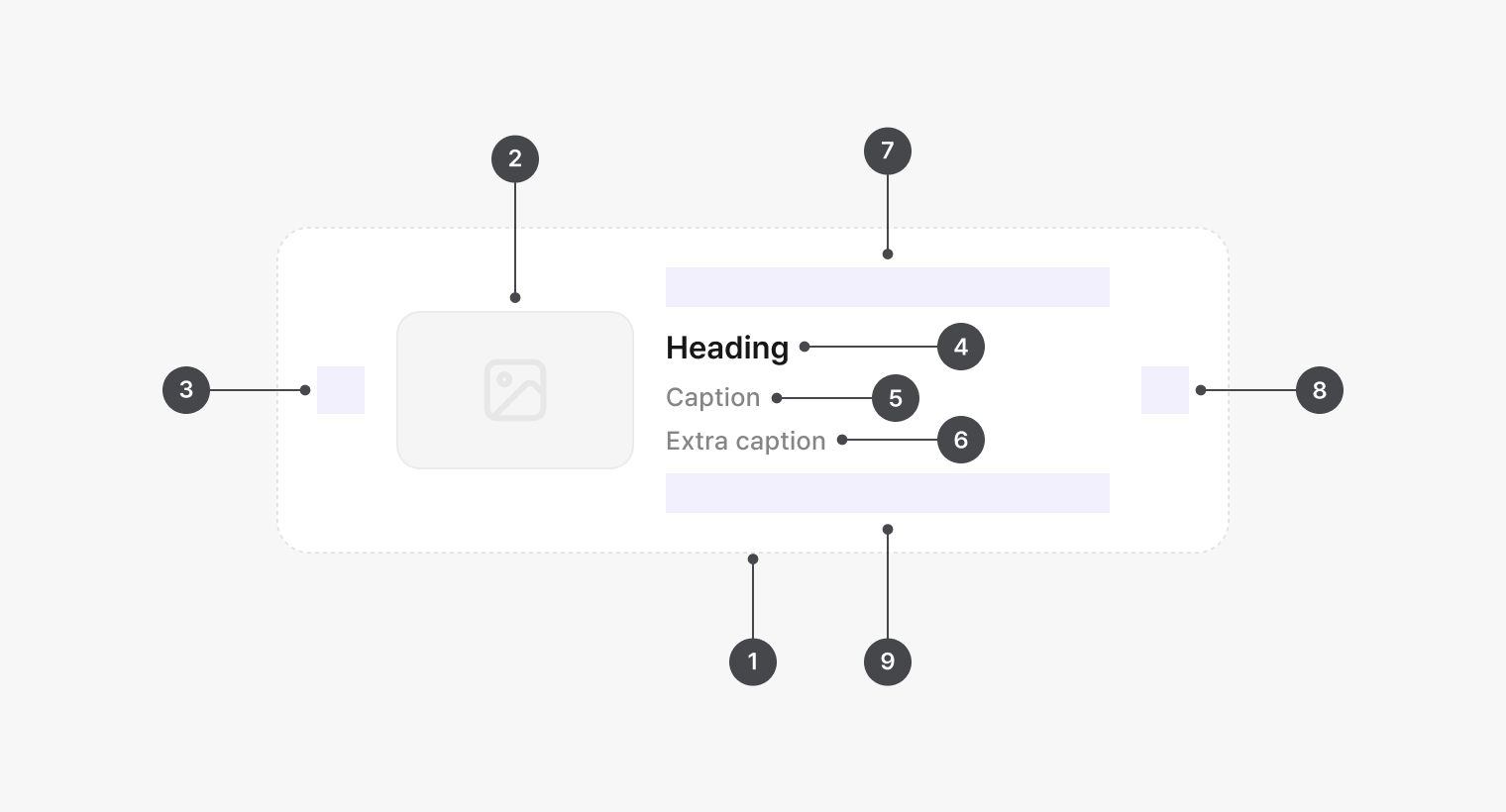Select the small purple slot left of the image

click(341, 390)
